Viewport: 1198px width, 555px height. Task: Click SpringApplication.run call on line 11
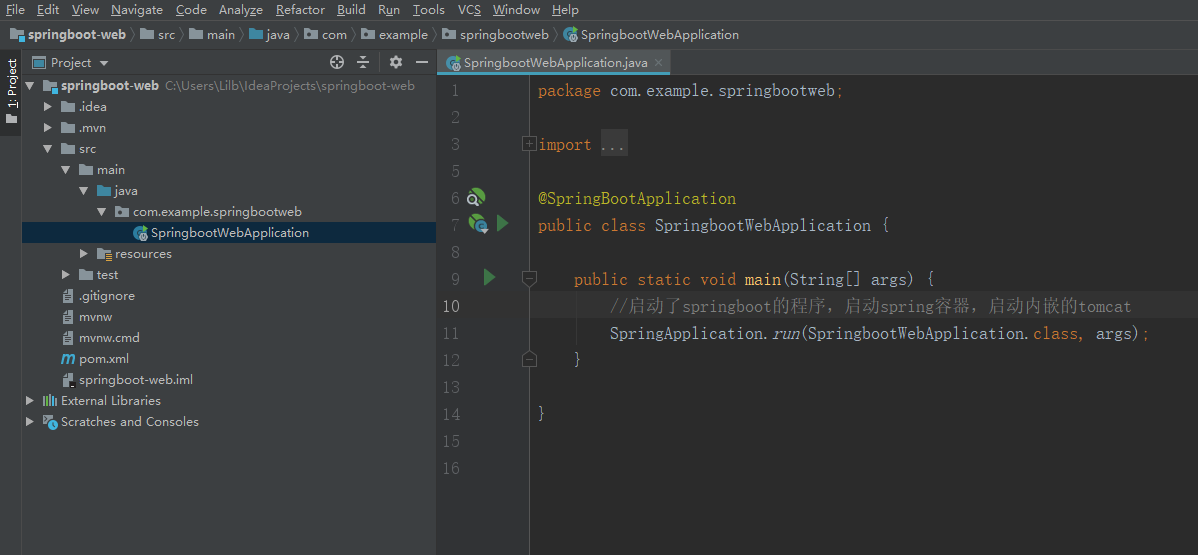879,333
